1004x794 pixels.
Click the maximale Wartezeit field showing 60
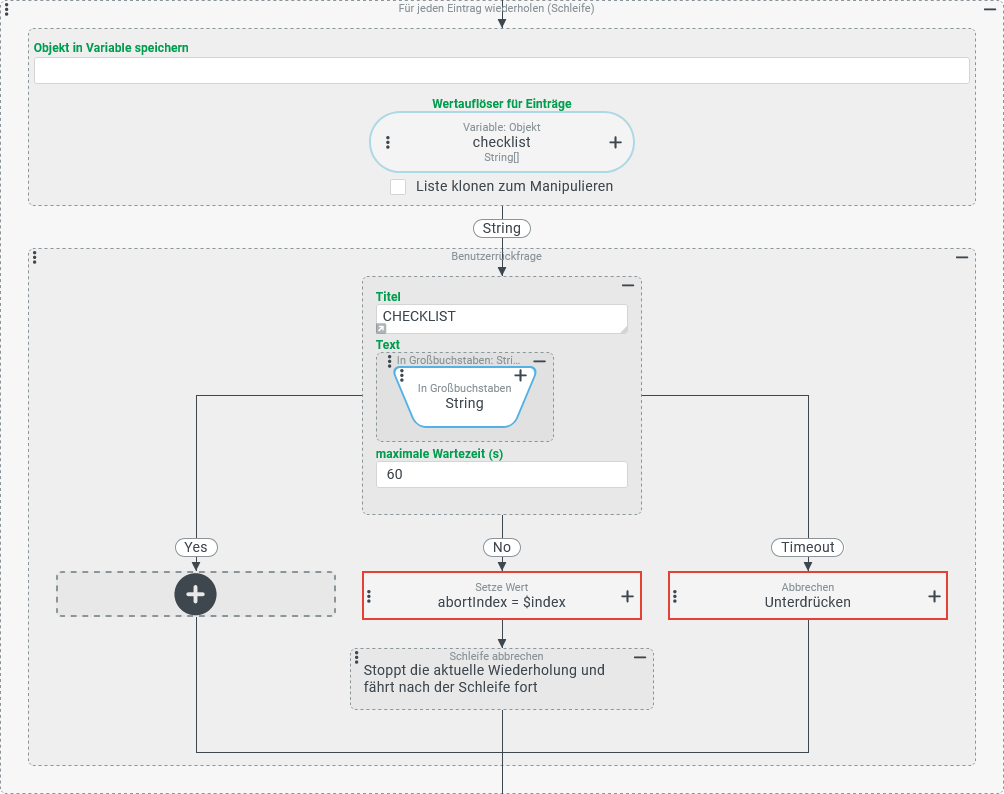tap(501, 474)
